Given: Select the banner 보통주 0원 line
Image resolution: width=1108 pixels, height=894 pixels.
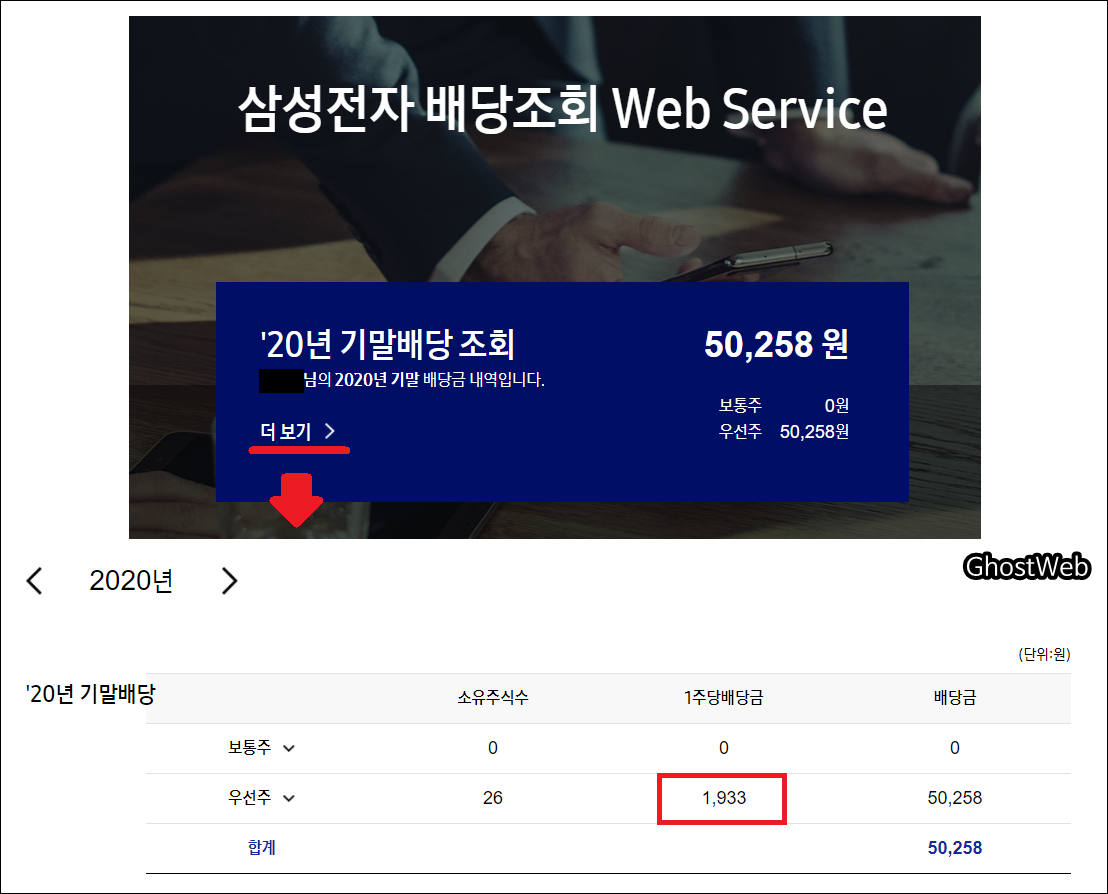Looking at the screenshot, I should pos(784,406).
